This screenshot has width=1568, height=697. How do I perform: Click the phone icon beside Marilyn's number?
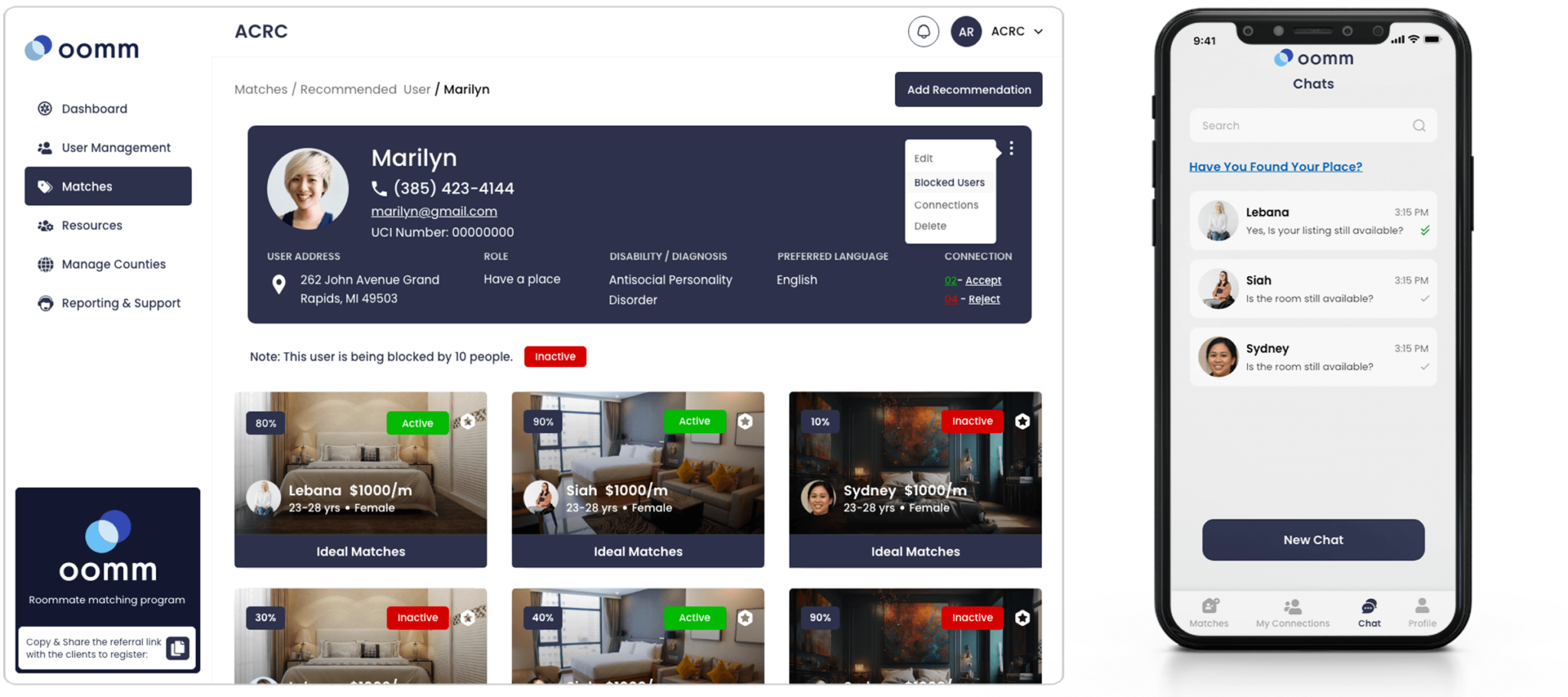click(x=379, y=188)
